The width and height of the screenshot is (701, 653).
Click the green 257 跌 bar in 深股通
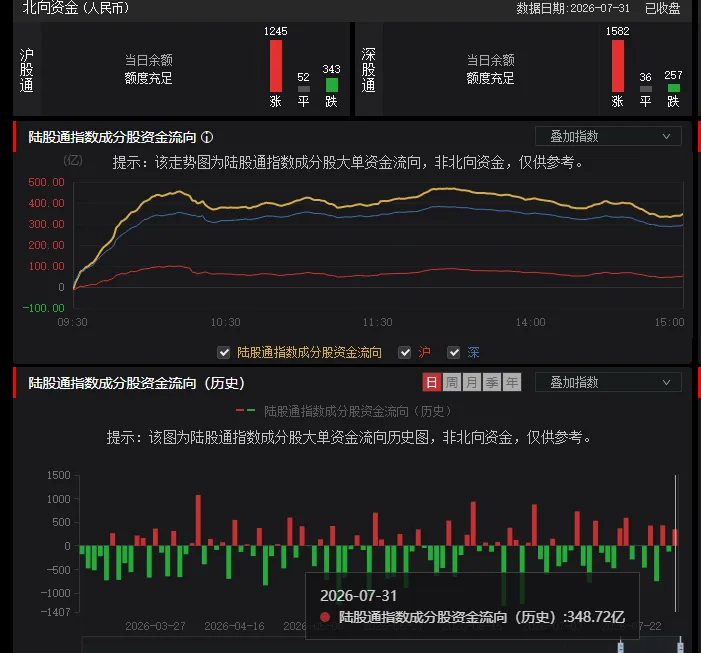(x=674, y=88)
